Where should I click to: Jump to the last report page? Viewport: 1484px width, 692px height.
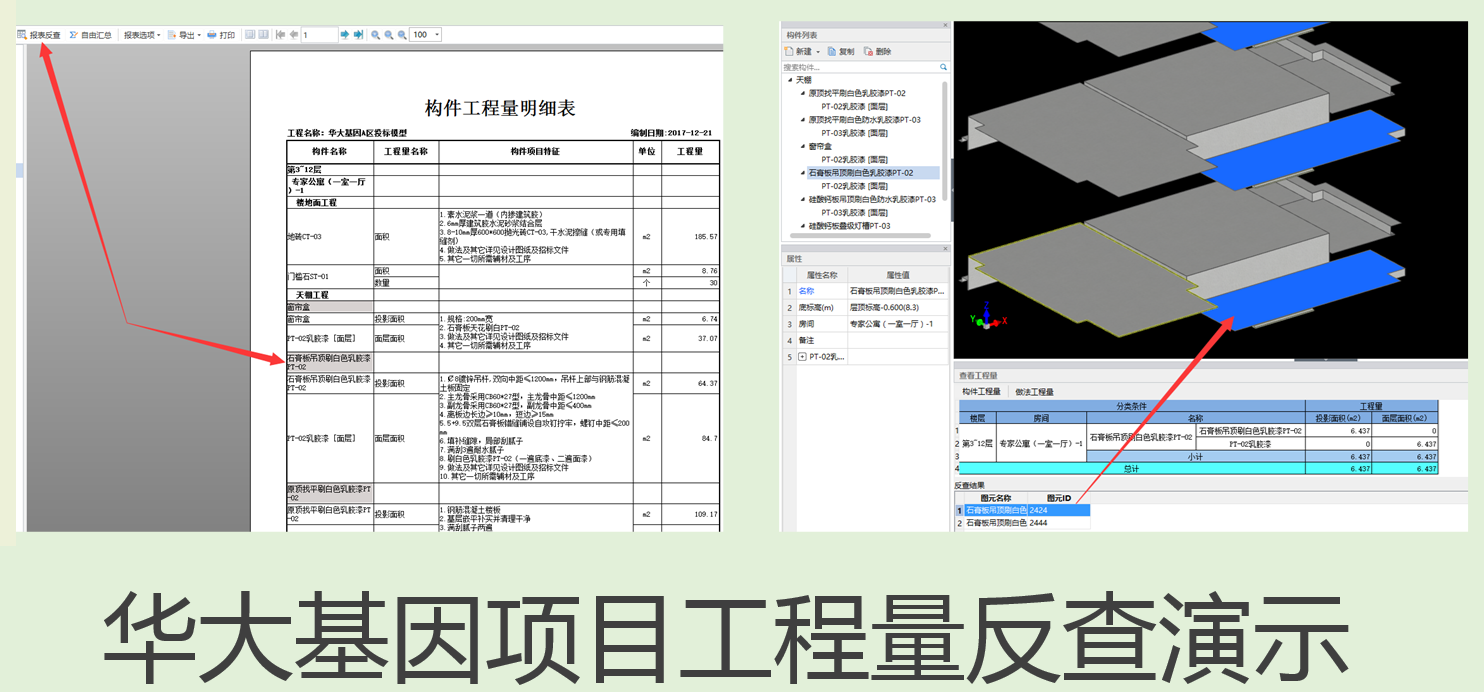358,35
